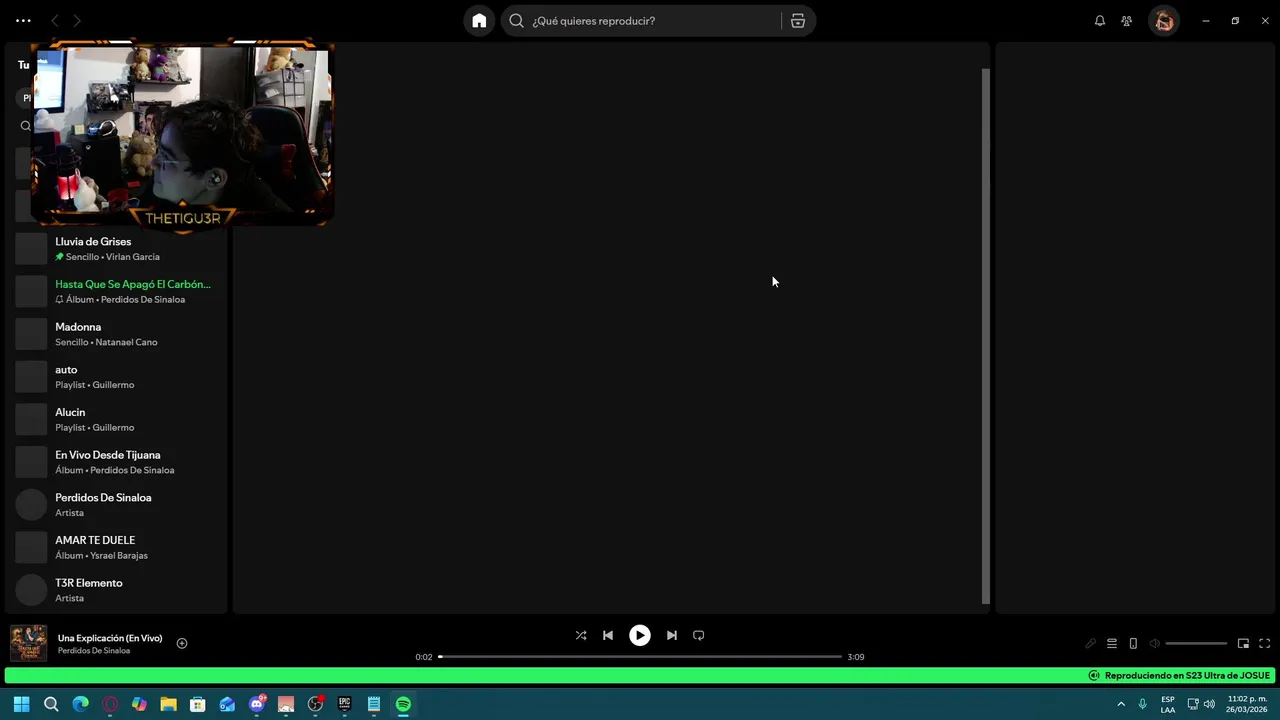The image size is (1280, 720).
Task: Mute the Spotify volume speaker icon
Action: (x=1155, y=644)
